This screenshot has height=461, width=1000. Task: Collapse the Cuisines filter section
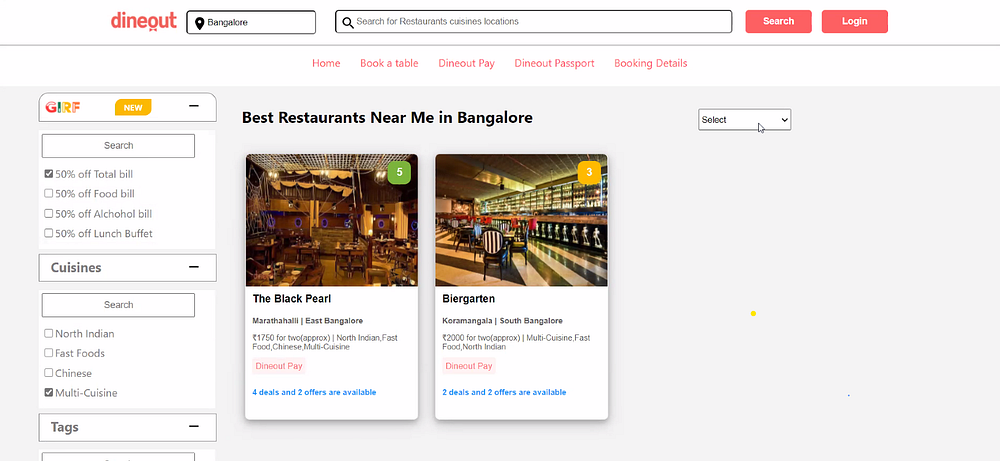(194, 267)
